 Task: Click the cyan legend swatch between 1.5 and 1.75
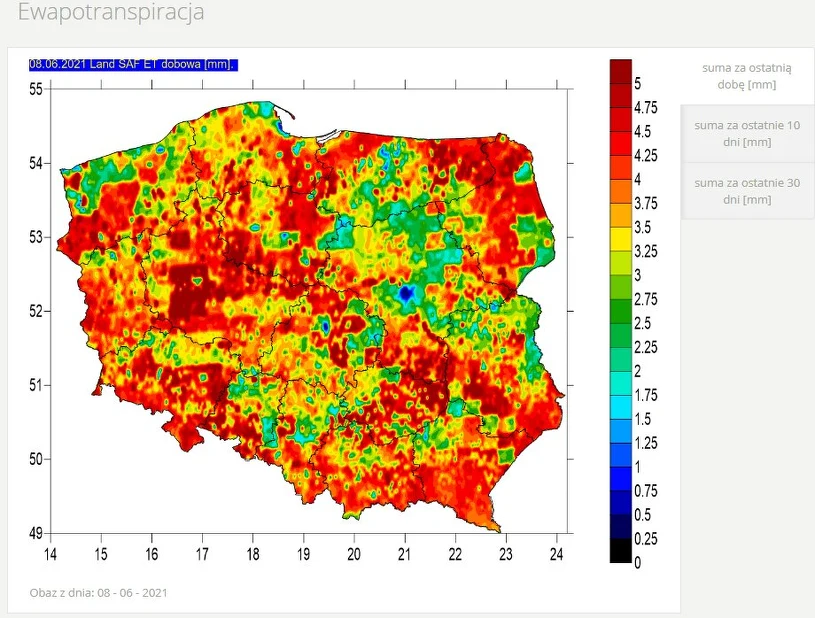620,407
